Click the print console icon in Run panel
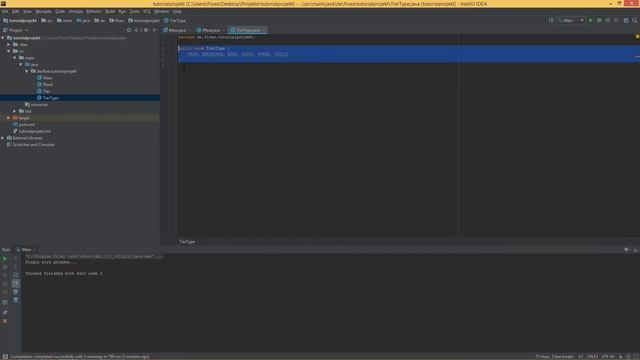The height and width of the screenshot is (360, 640). [x=16, y=292]
